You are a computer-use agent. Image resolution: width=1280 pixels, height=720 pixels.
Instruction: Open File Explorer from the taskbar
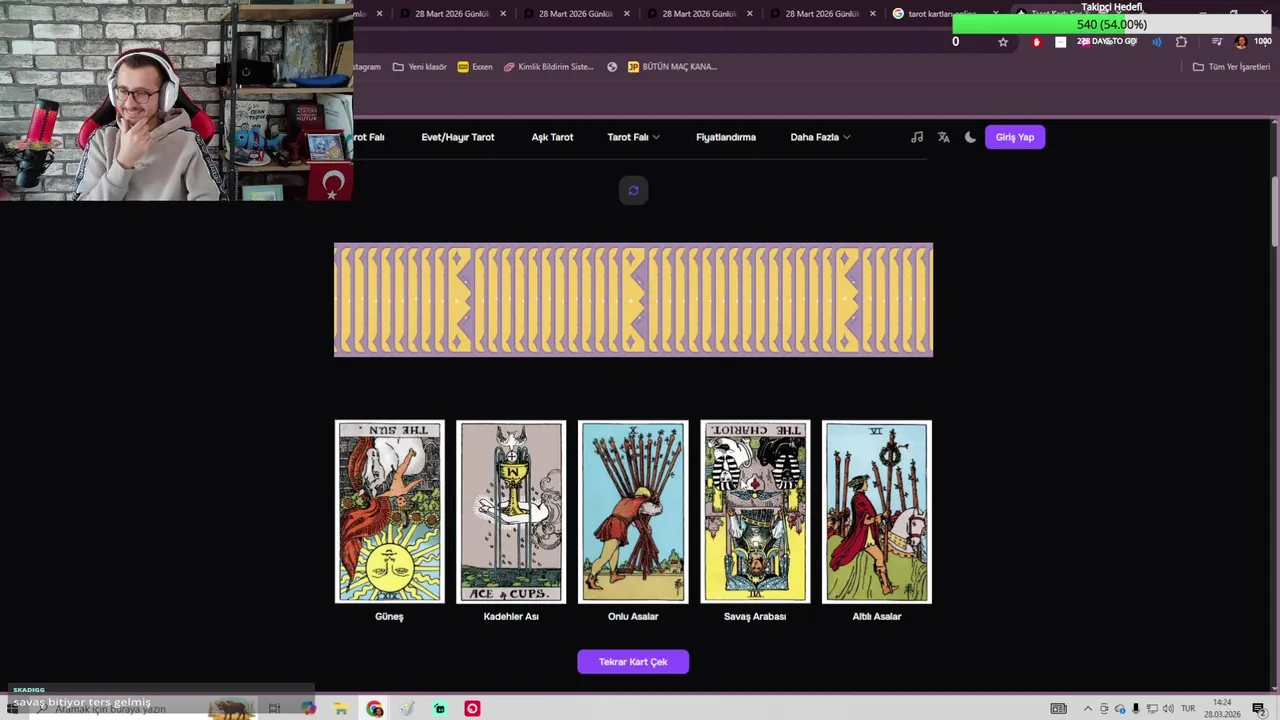(341, 709)
